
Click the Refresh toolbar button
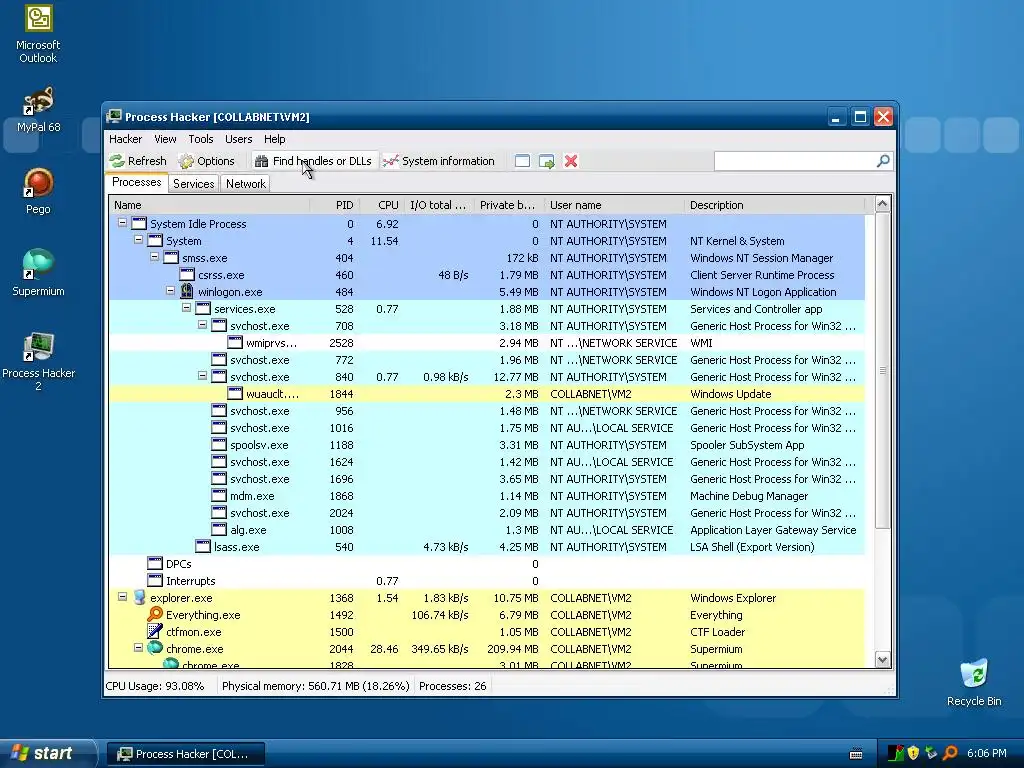[138, 161]
